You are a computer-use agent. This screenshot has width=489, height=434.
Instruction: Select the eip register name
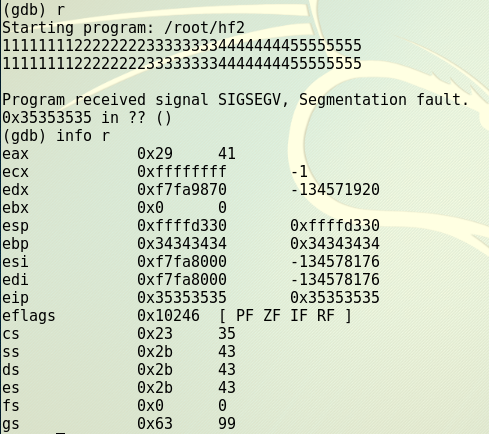pos(15,298)
